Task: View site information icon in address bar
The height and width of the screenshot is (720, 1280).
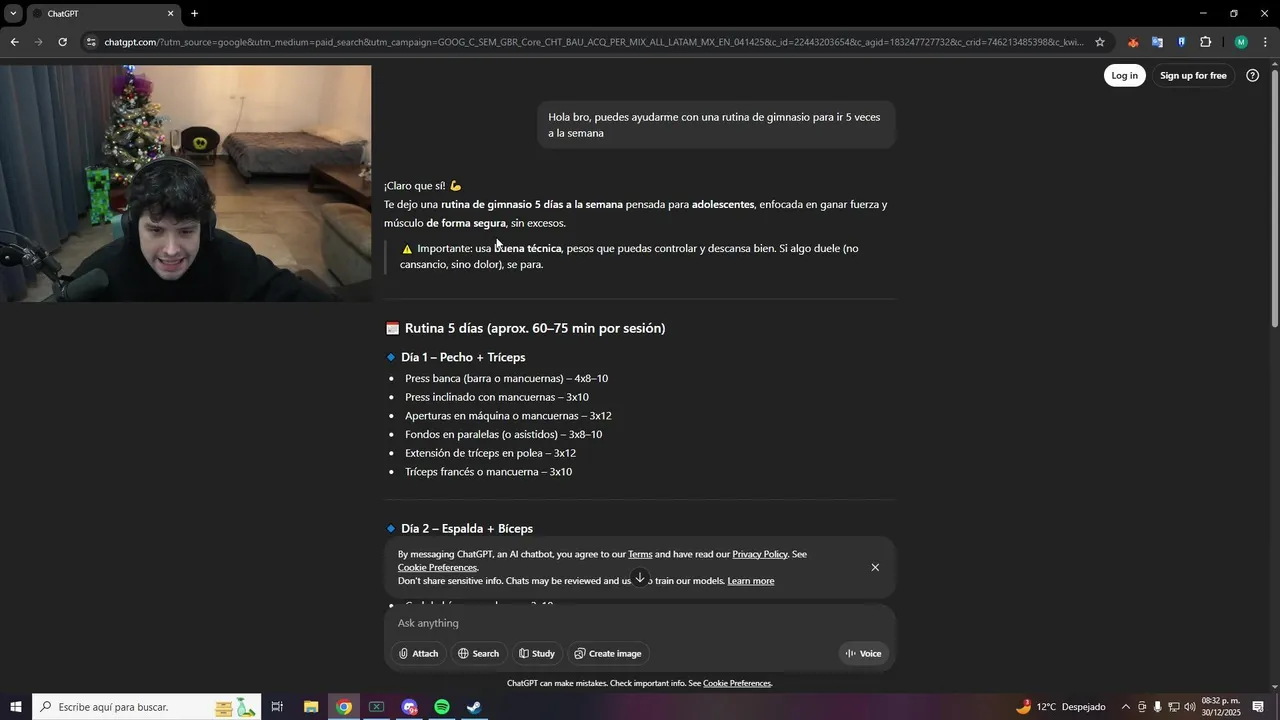Action: 91,42
